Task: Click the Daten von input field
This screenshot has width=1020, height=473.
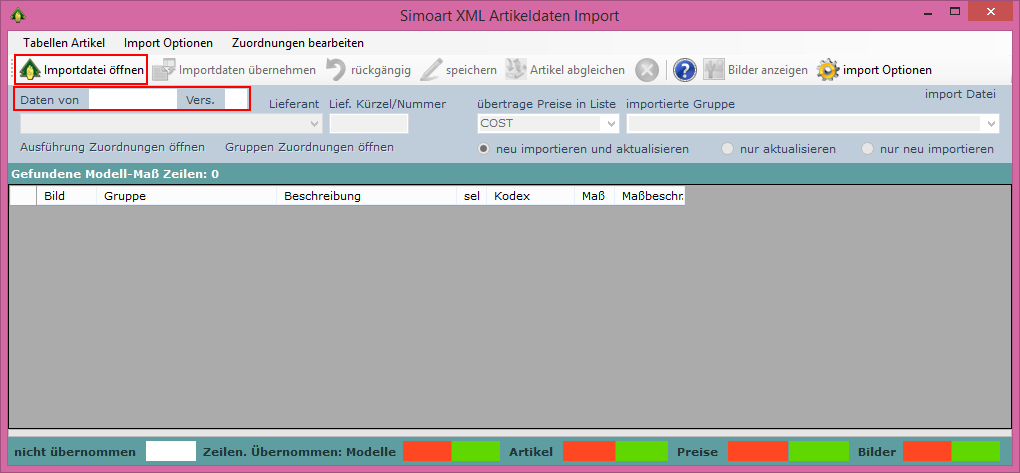Action: tap(133, 100)
